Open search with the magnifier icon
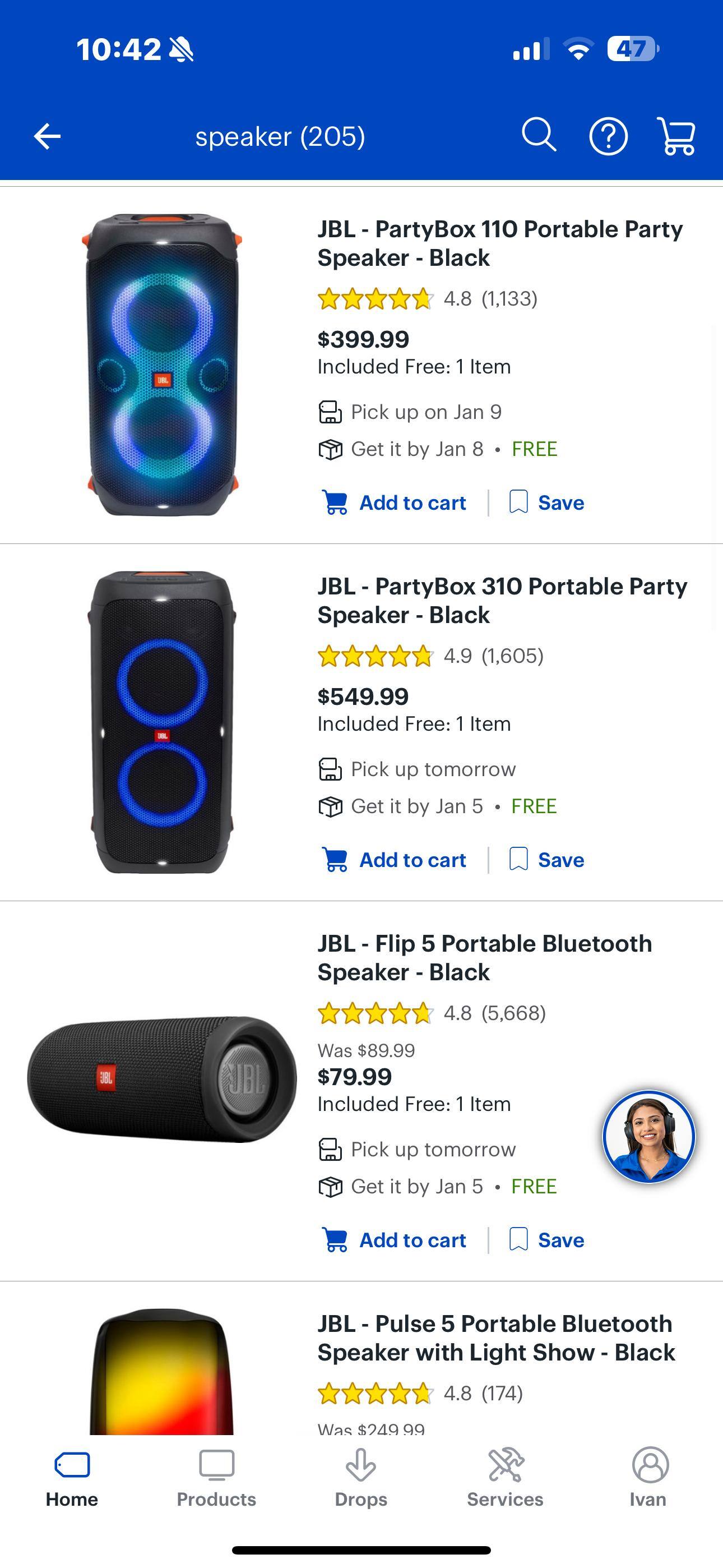Viewport: 723px width, 1568px height. 539,135
